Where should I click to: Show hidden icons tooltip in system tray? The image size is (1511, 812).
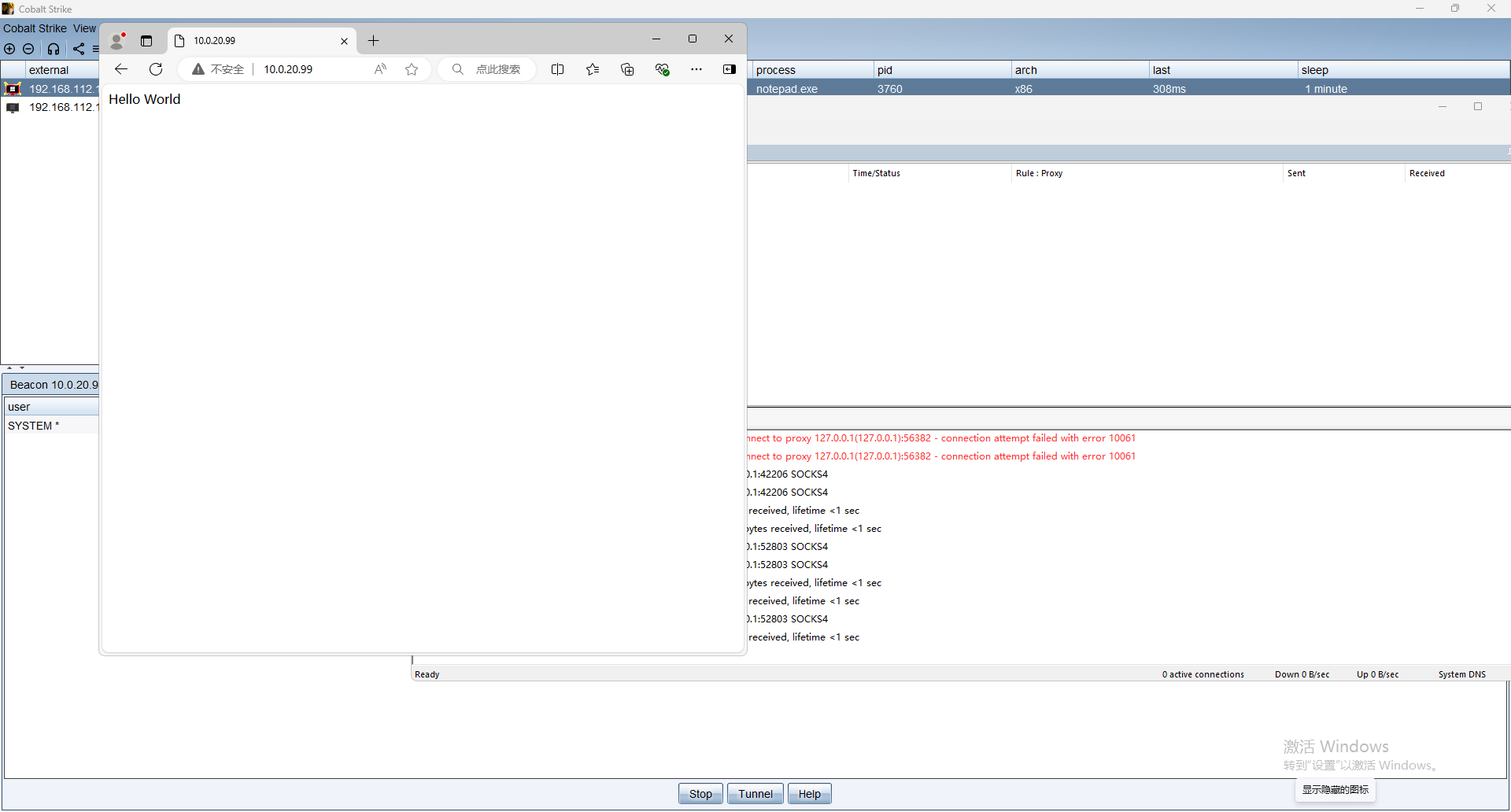(x=1336, y=789)
